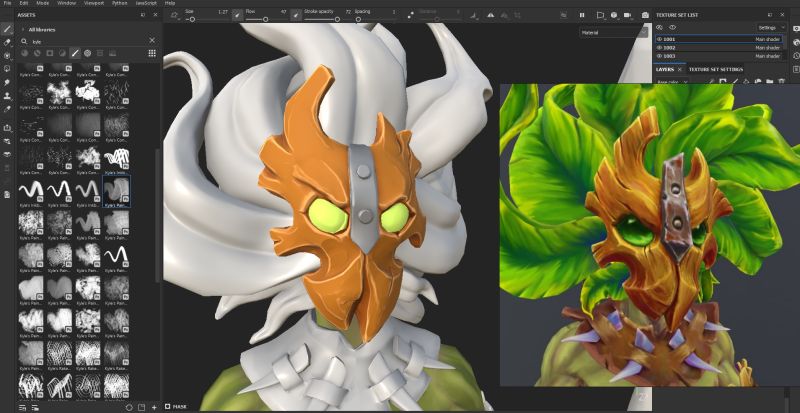Viewport: 800px width, 413px height.
Task: Filter assets by Materials
Action: point(24,53)
